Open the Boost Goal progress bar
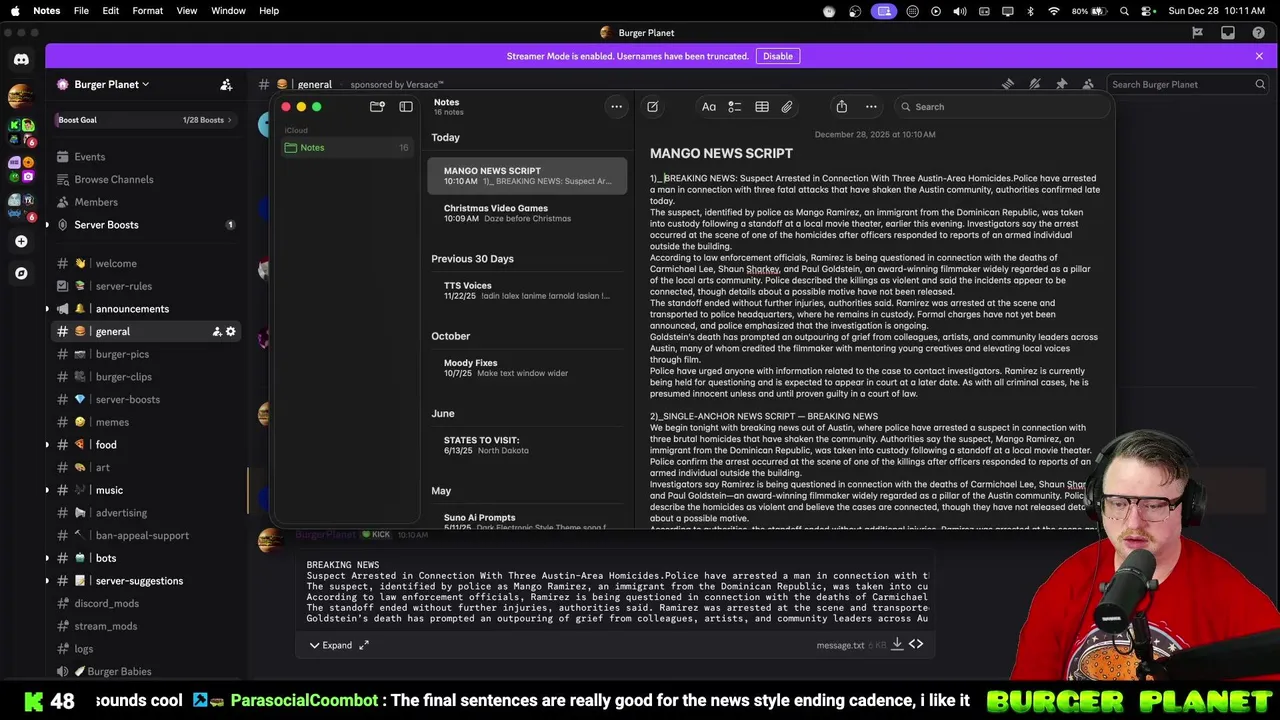Viewport: 1280px width, 720px height. pyautogui.click(x=144, y=120)
